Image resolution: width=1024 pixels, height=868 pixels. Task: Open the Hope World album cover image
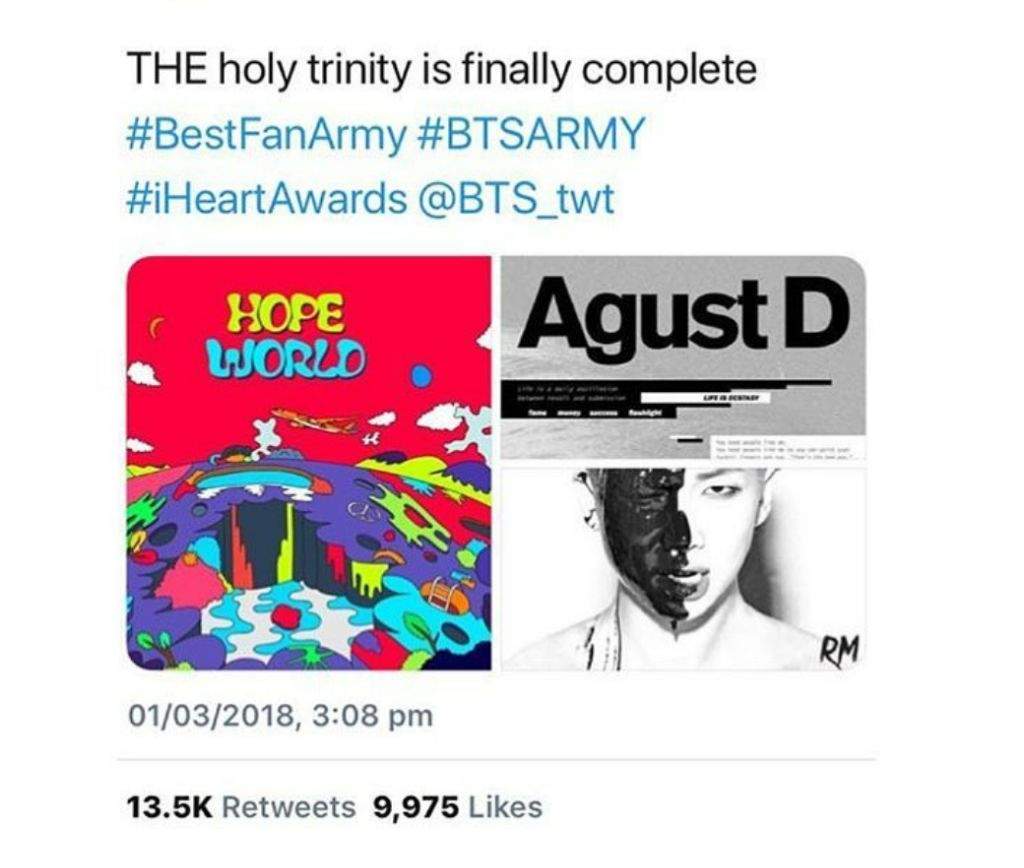(309, 463)
